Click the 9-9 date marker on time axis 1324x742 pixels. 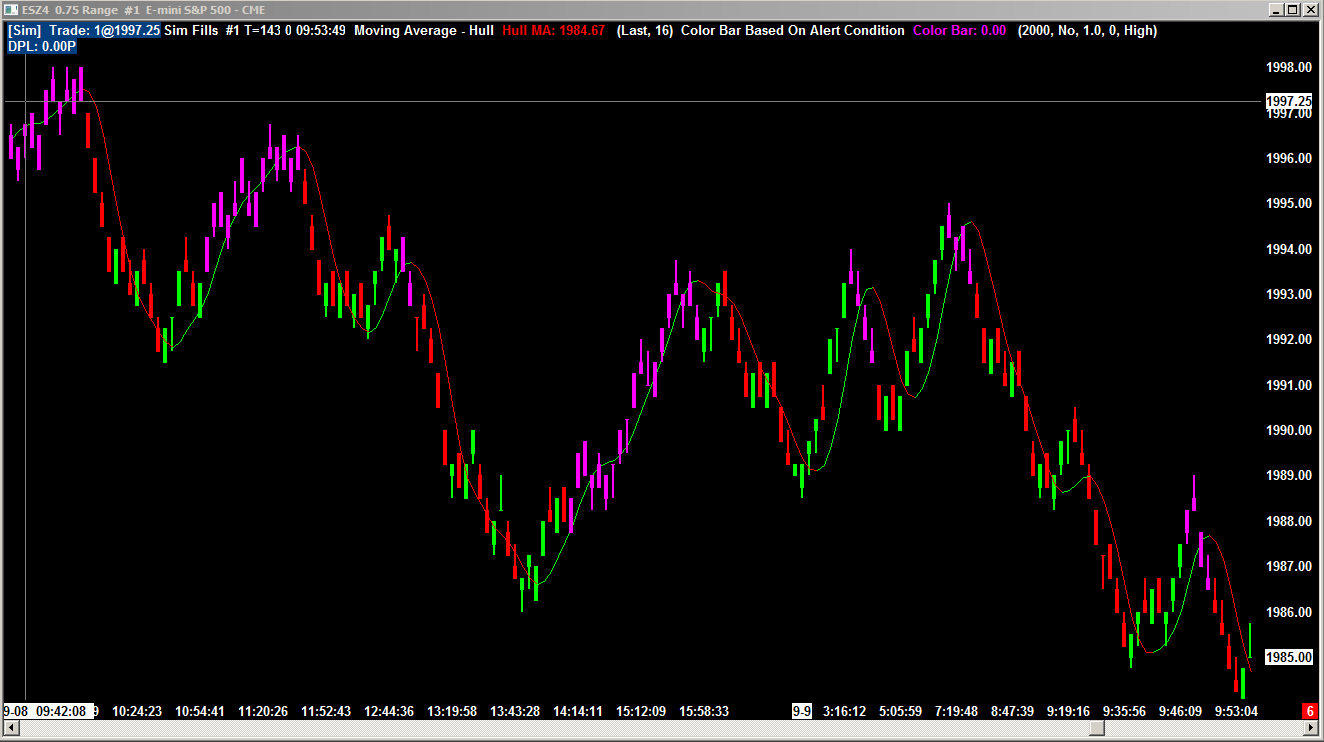point(802,711)
